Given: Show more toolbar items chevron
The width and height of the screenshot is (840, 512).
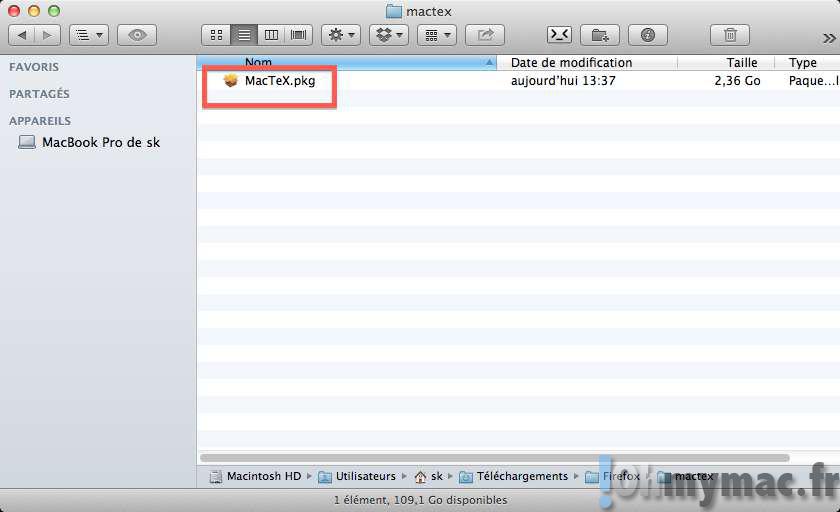Looking at the screenshot, I should 829,38.
